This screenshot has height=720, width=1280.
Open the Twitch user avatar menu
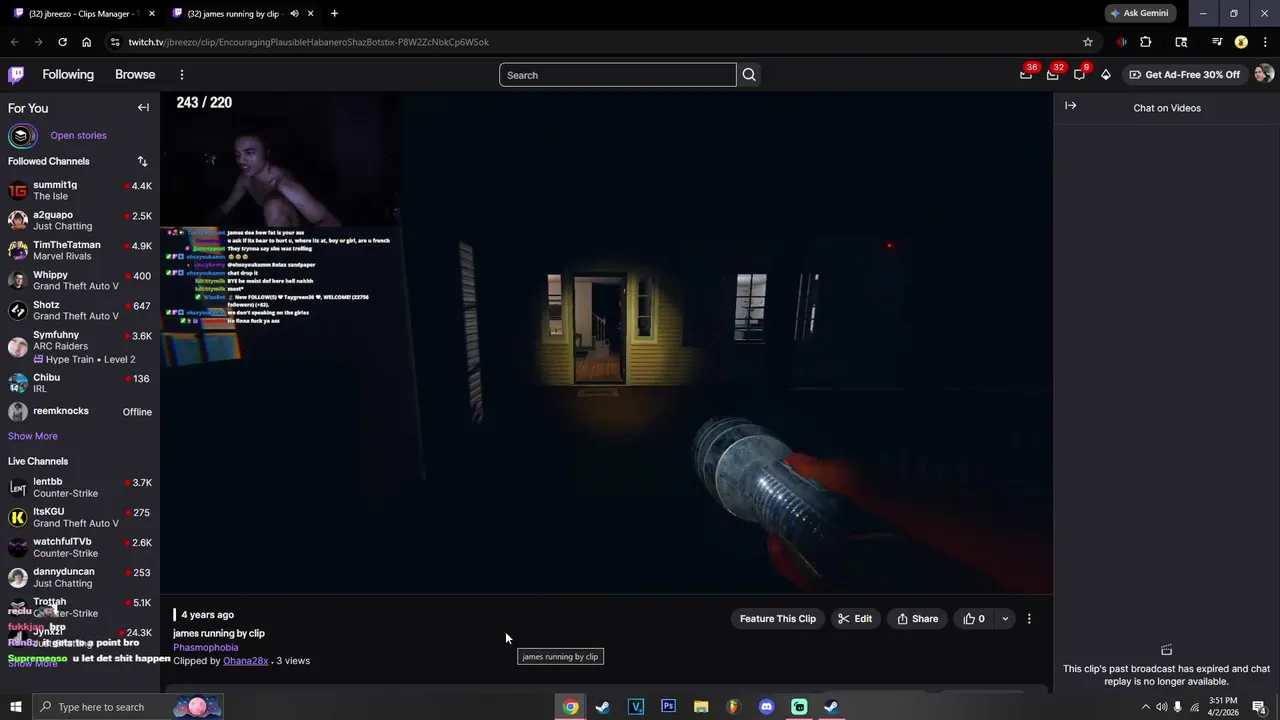click(x=1264, y=74)
